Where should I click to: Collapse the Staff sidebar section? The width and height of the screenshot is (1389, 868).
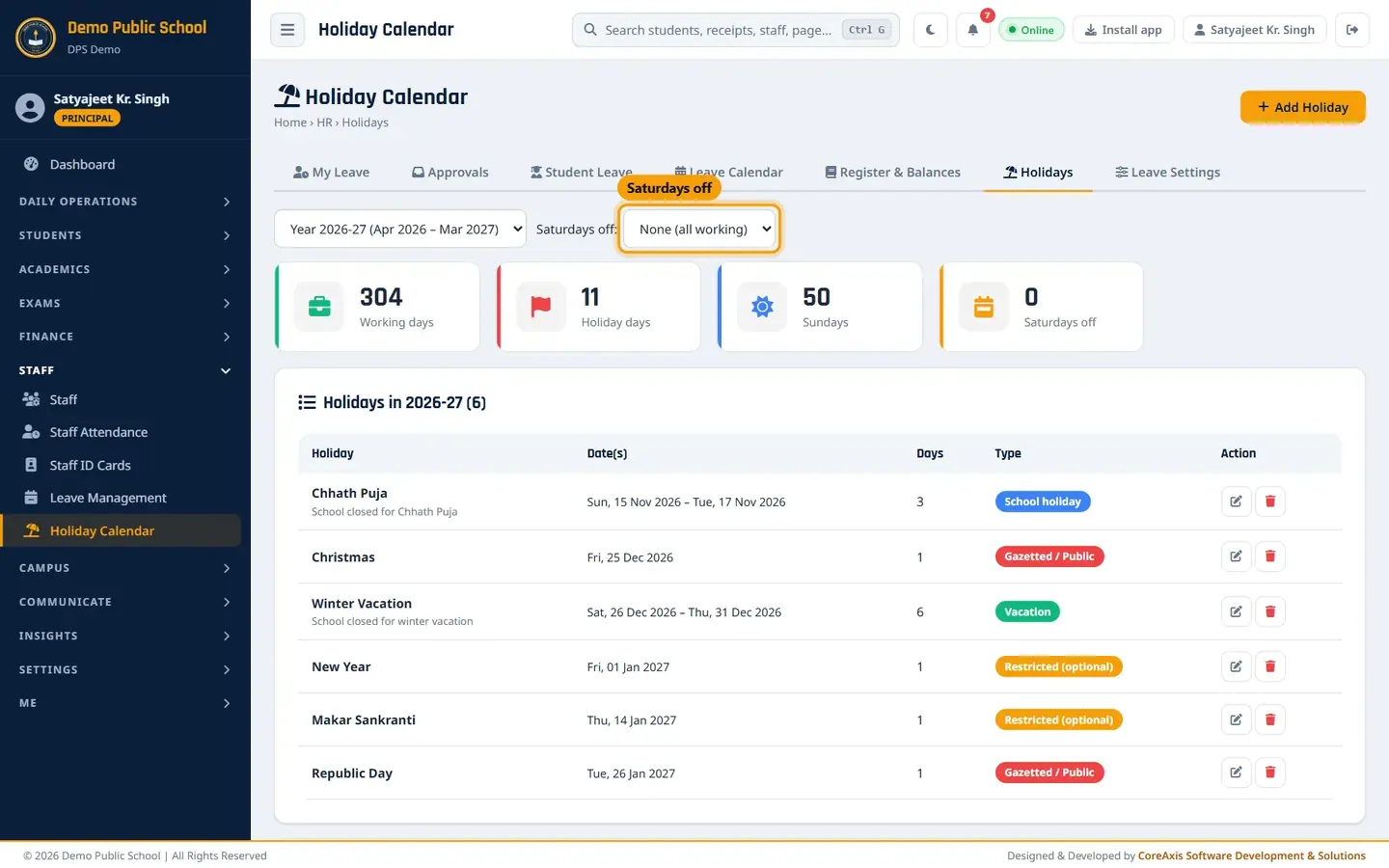(x=125, y=370)
